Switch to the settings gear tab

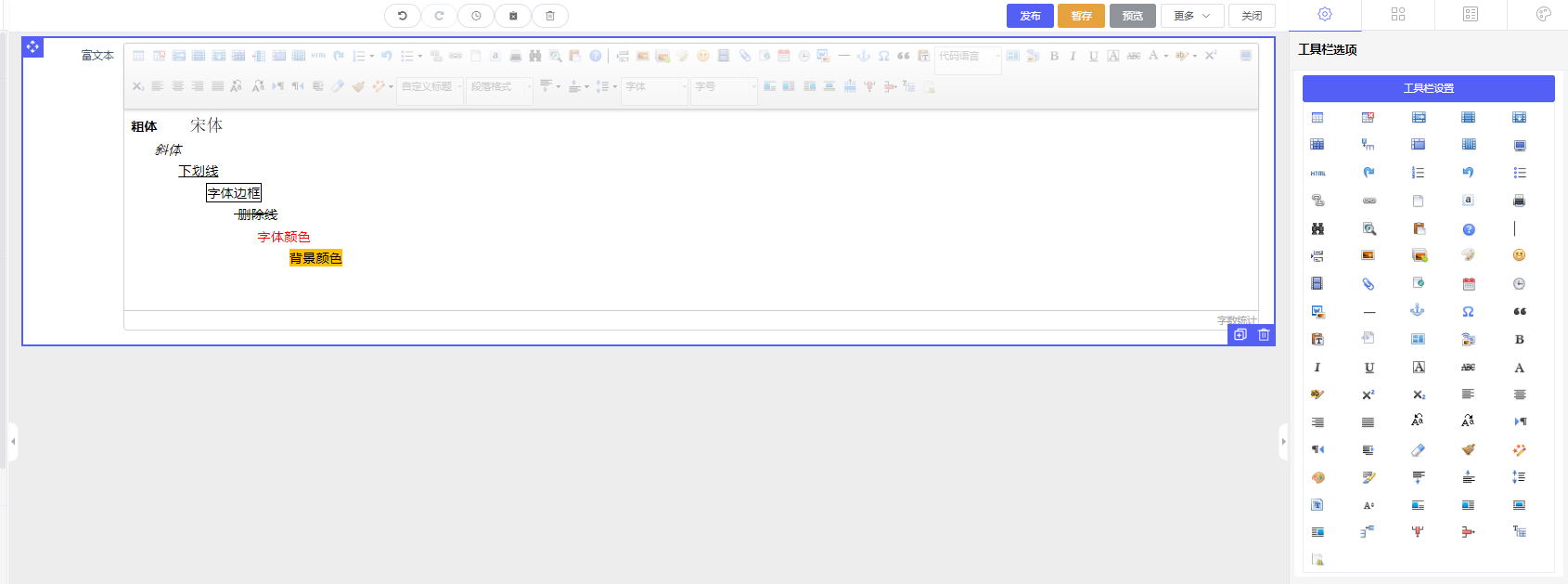(x=1325, y=14)
